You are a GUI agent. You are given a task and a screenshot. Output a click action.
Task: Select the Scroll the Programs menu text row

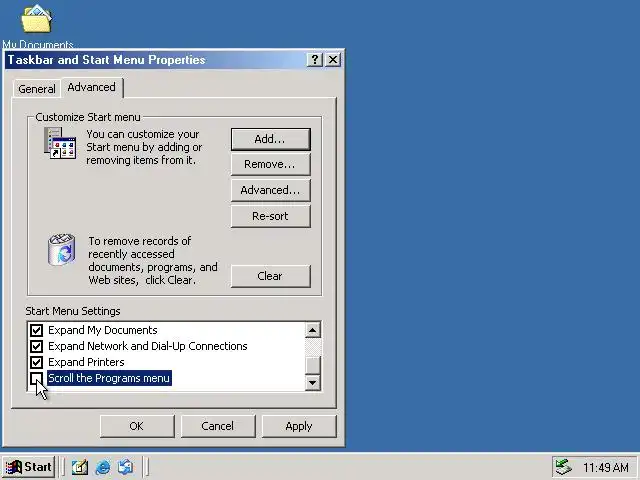(x=109, y=378)
